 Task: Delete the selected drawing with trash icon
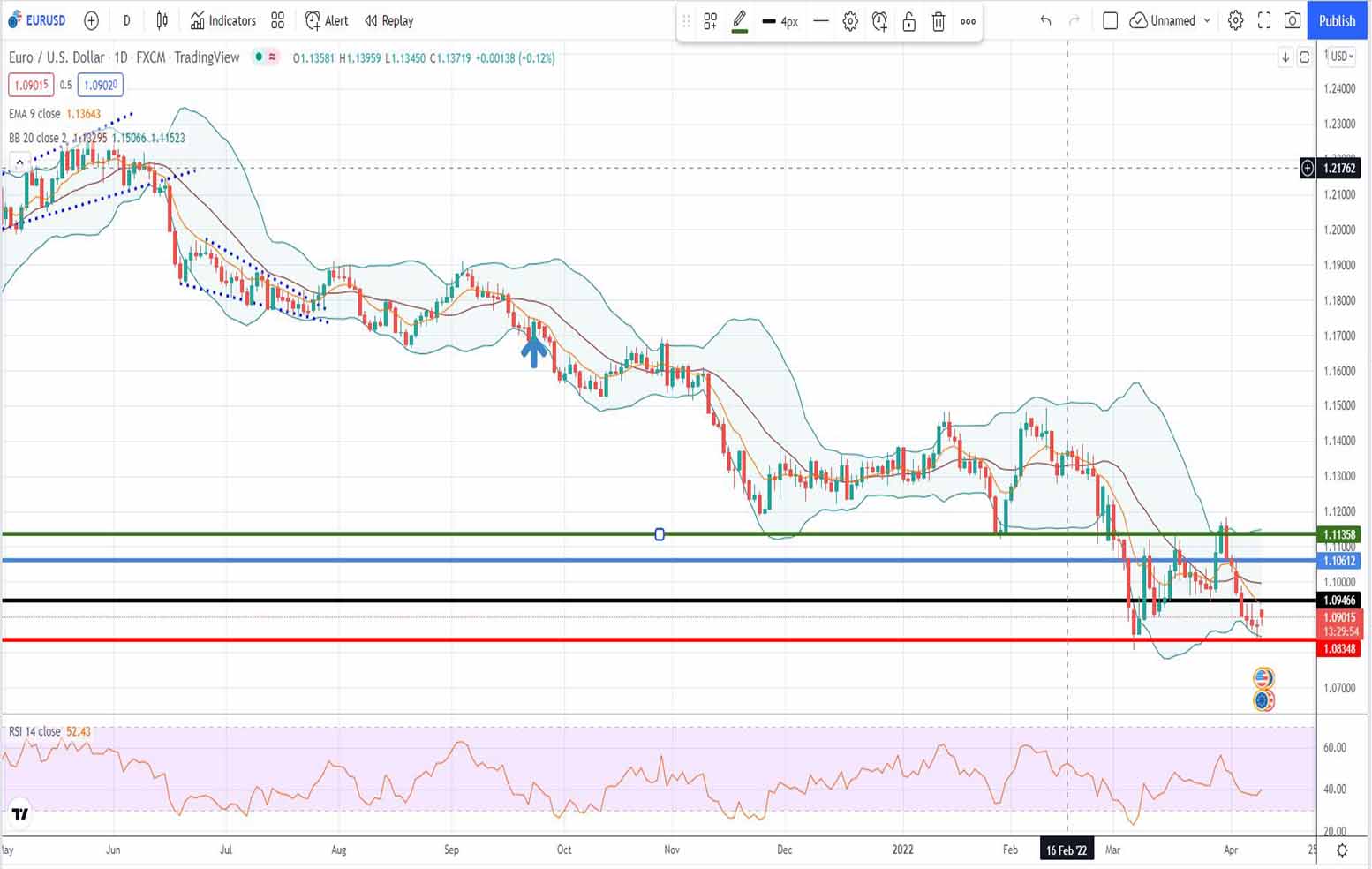point(939,21)
